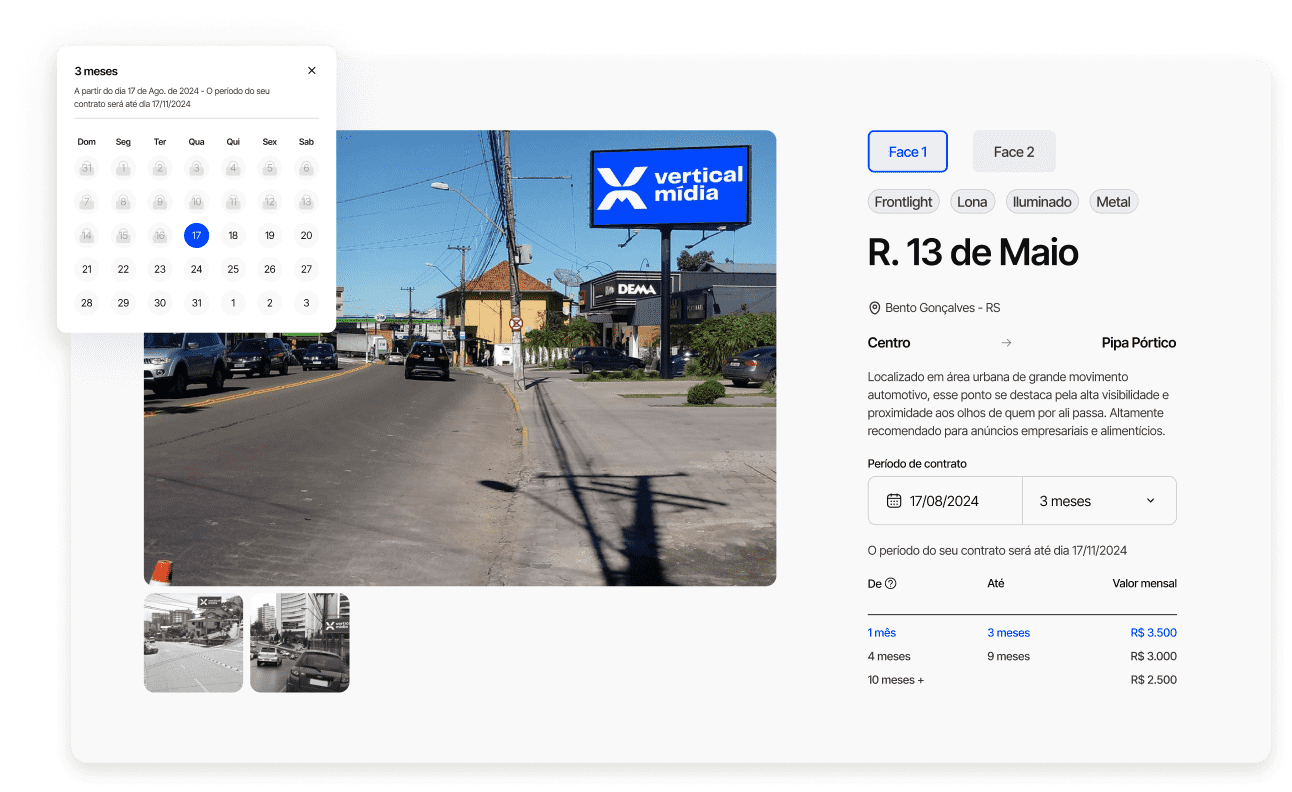This screenshot has width=1292, height=792.
Task: Pick day 24 in the calendar
Action: coord(197,269)
